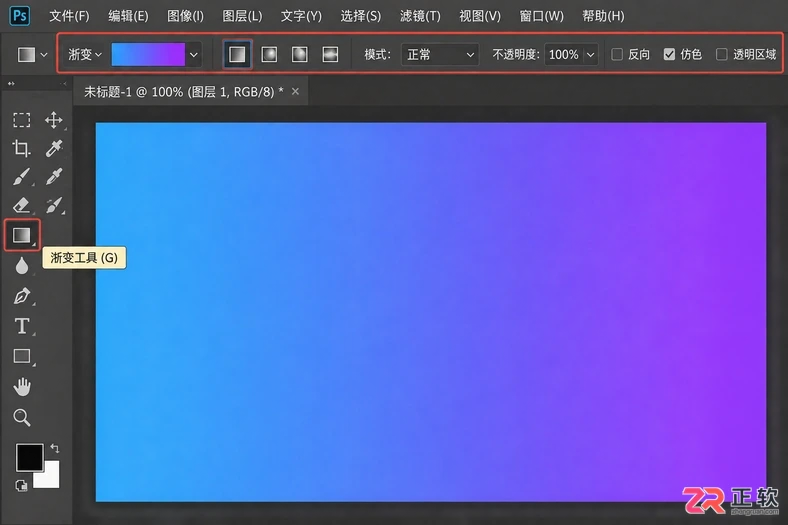788x525 pixels.
Task: Reset default foreground and background colors
Action: 21,486
